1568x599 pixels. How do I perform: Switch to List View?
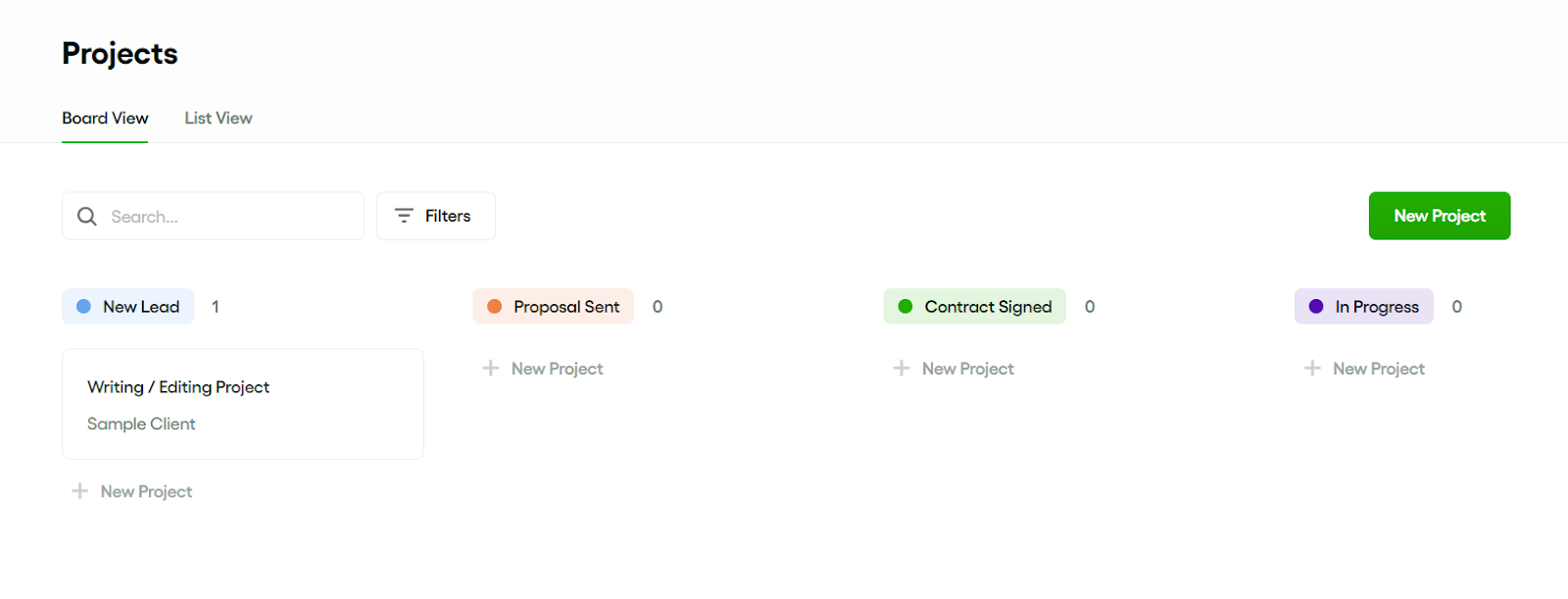[218, 118]
